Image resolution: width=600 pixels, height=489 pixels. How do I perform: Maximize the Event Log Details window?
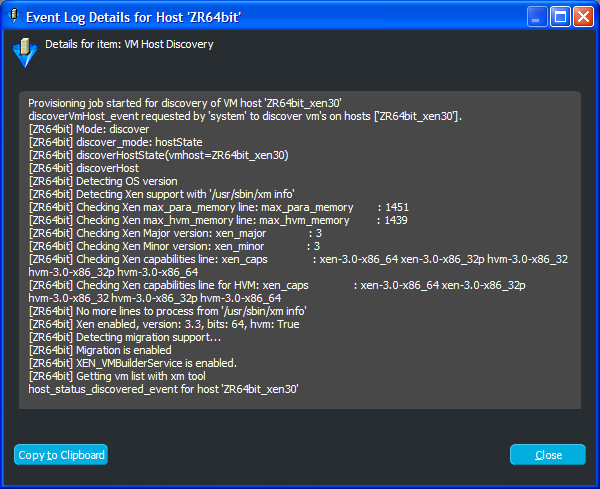(560, 17)
